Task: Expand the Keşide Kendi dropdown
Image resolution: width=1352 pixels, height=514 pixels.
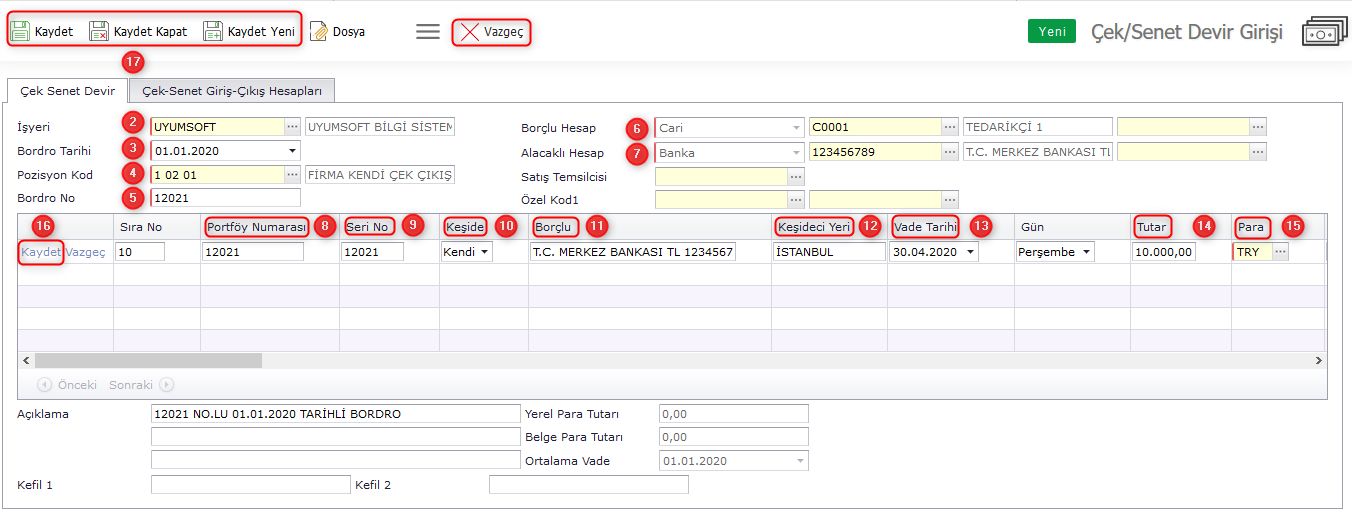Action: pyautogui.click(x=485, y=252)
